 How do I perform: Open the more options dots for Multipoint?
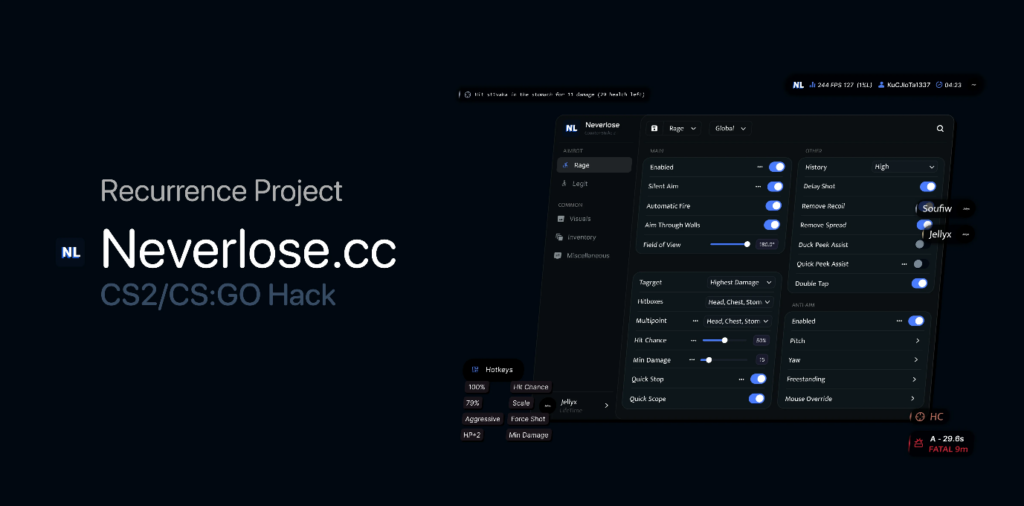695,321
